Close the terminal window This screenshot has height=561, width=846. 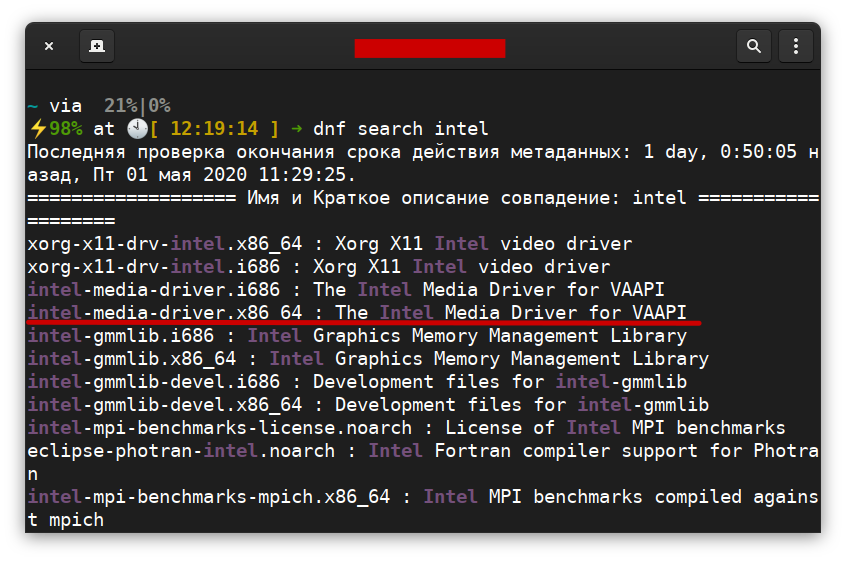[49, 46]
